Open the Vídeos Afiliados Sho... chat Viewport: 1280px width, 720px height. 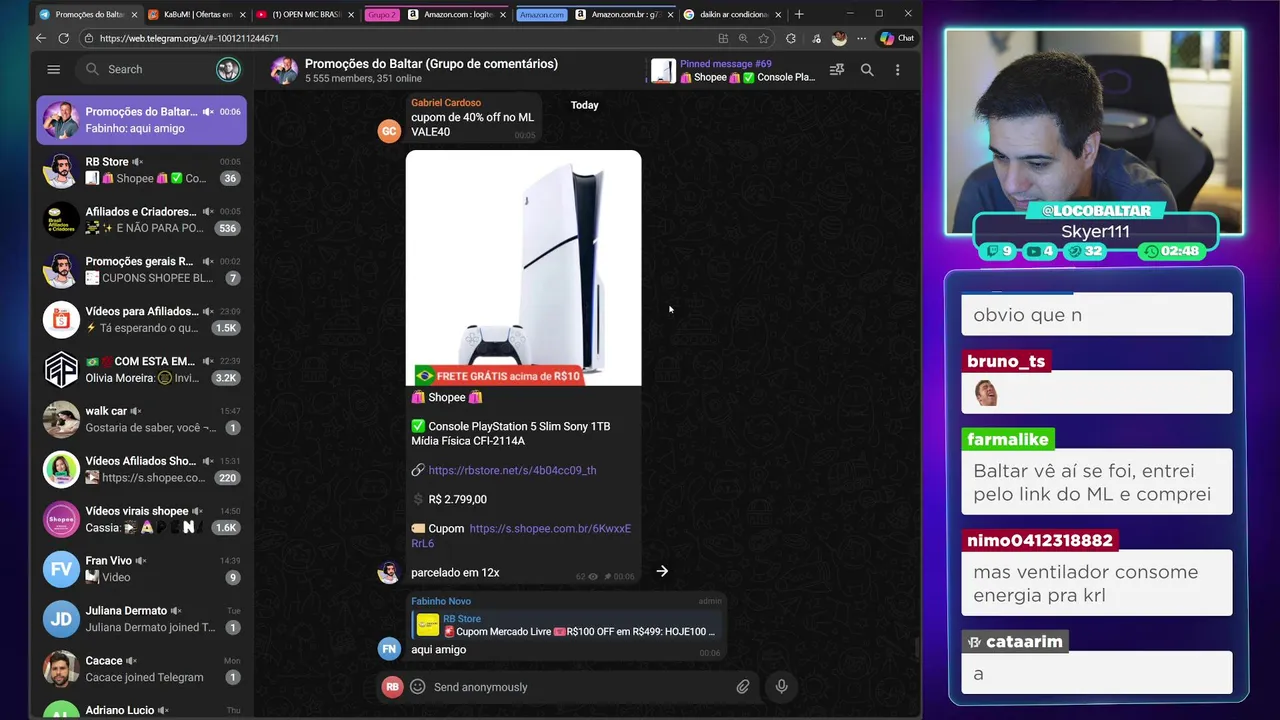pos(142,470)
